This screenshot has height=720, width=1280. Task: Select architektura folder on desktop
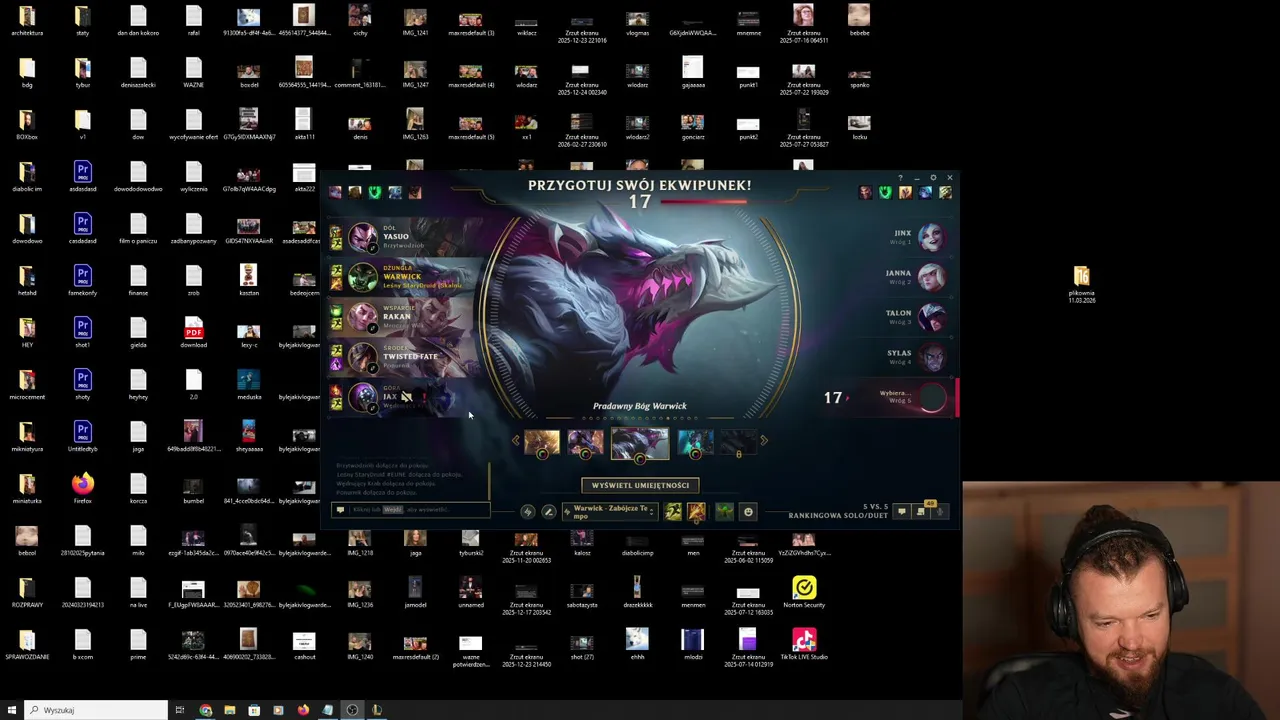point(27,21)
